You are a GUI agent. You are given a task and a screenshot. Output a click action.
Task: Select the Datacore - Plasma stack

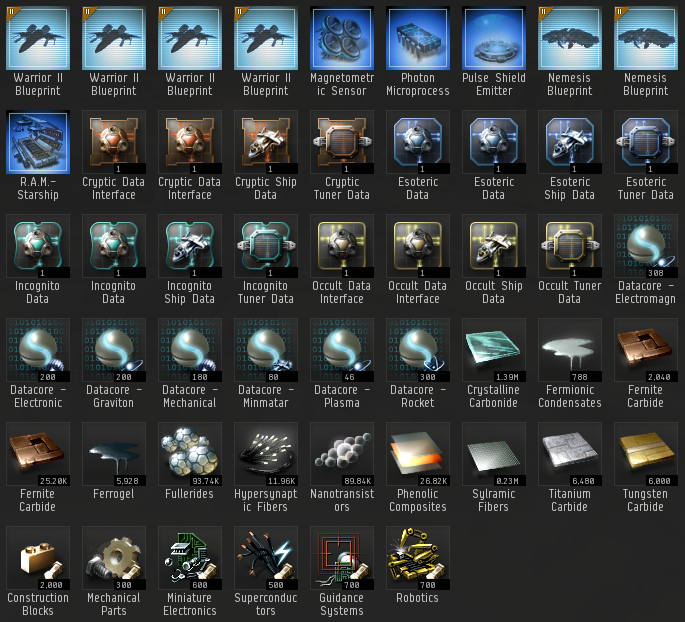[342, 350]
